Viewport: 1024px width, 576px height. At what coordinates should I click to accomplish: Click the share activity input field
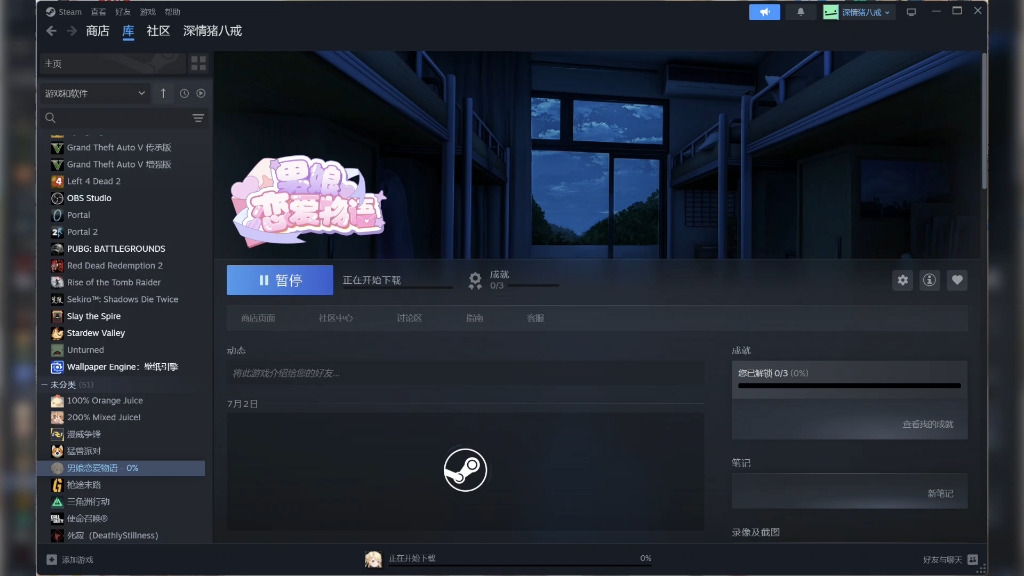coord(465,373)
